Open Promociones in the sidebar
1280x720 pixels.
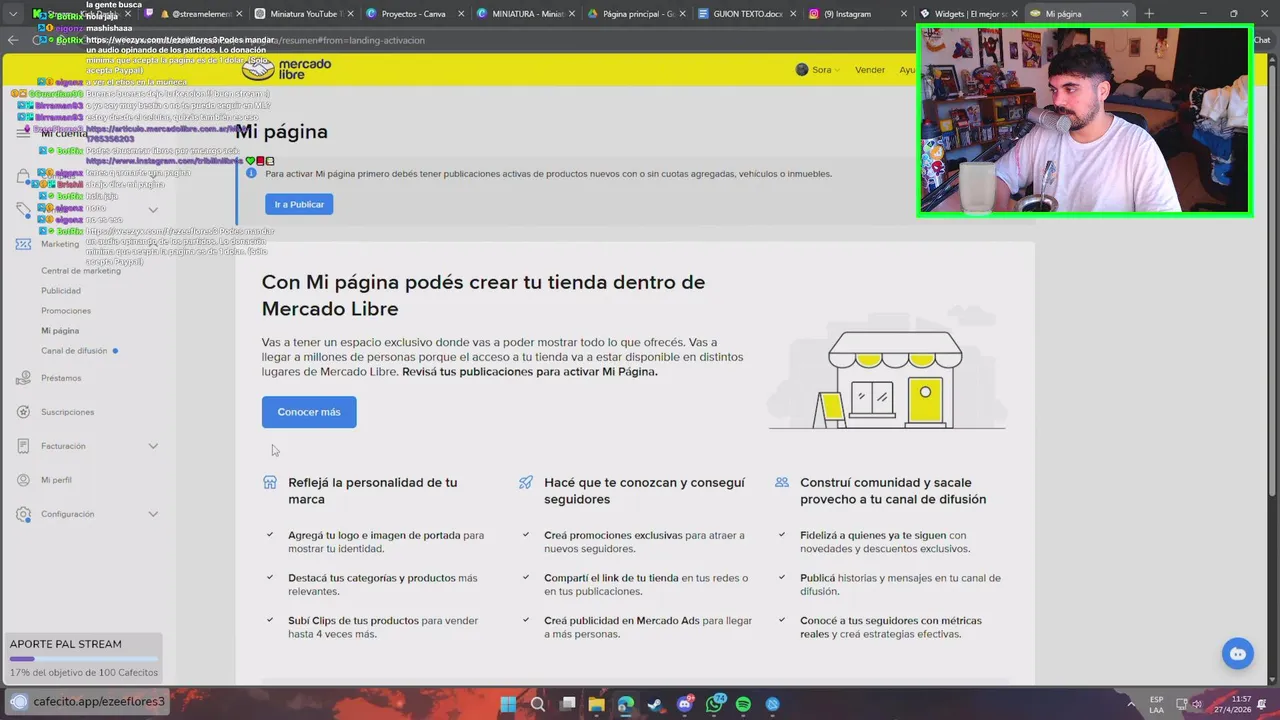tap(66, 311)
